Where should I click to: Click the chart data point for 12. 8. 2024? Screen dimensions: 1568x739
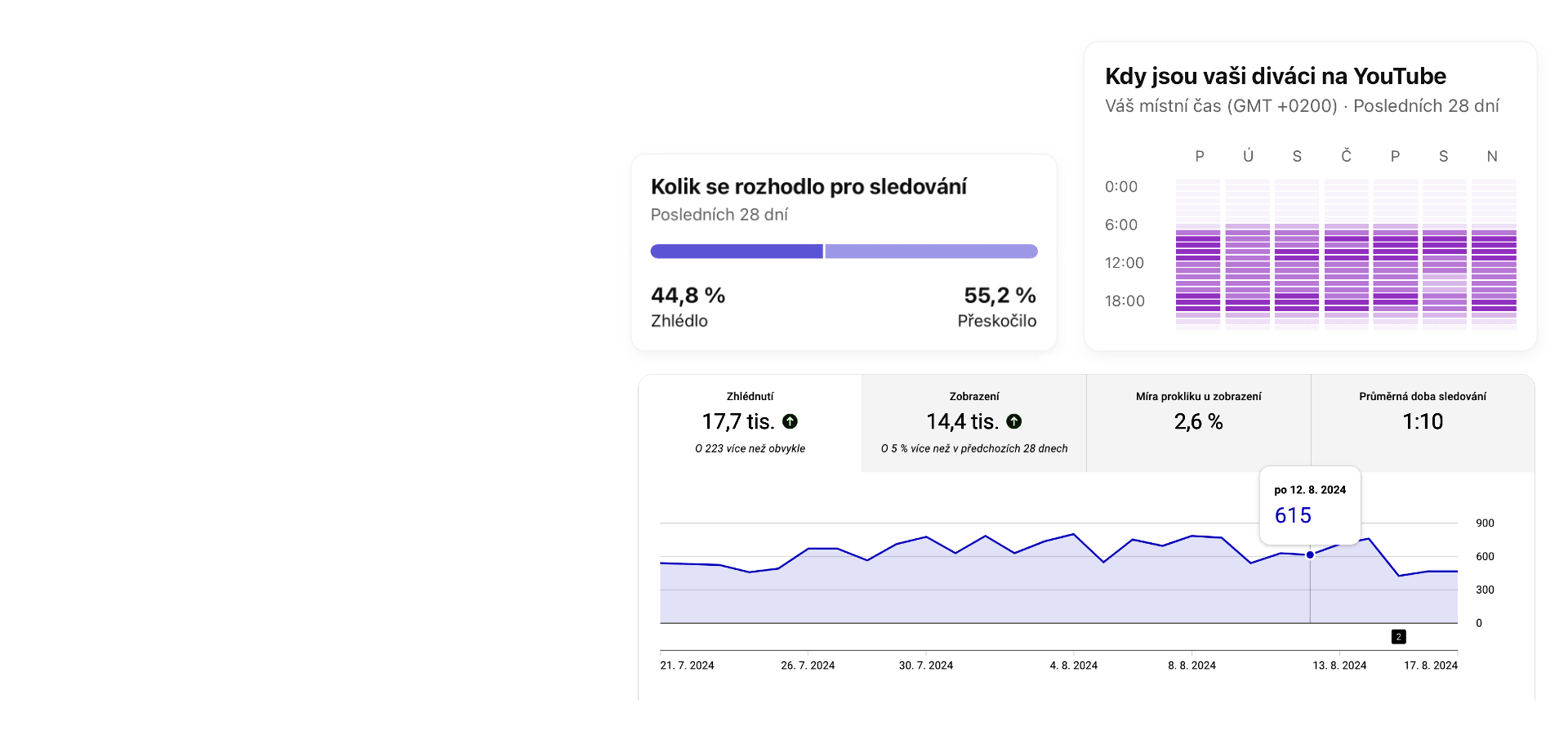(1310, 554)
